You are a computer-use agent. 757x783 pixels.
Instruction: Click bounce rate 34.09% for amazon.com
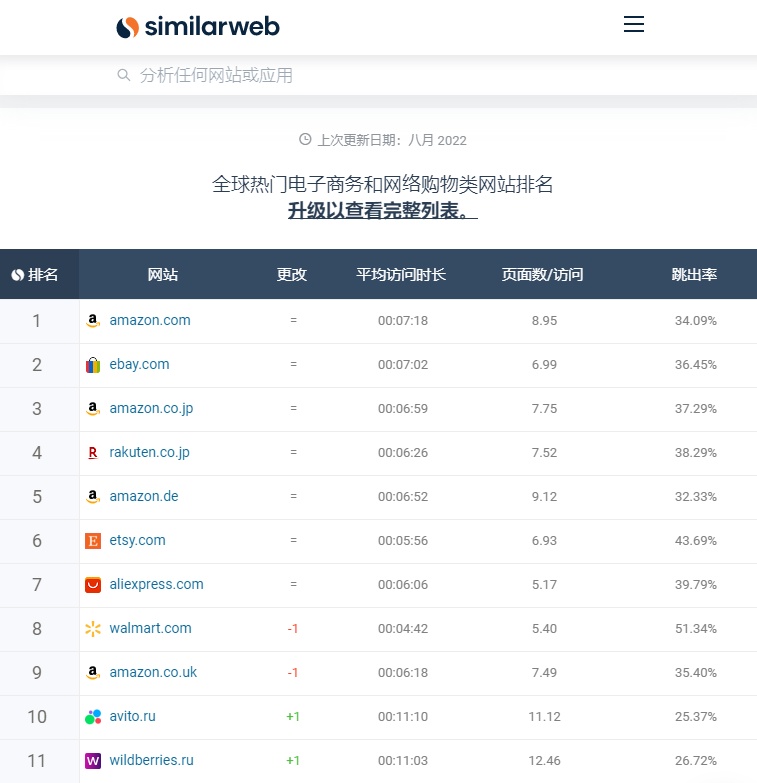[696, 321]
